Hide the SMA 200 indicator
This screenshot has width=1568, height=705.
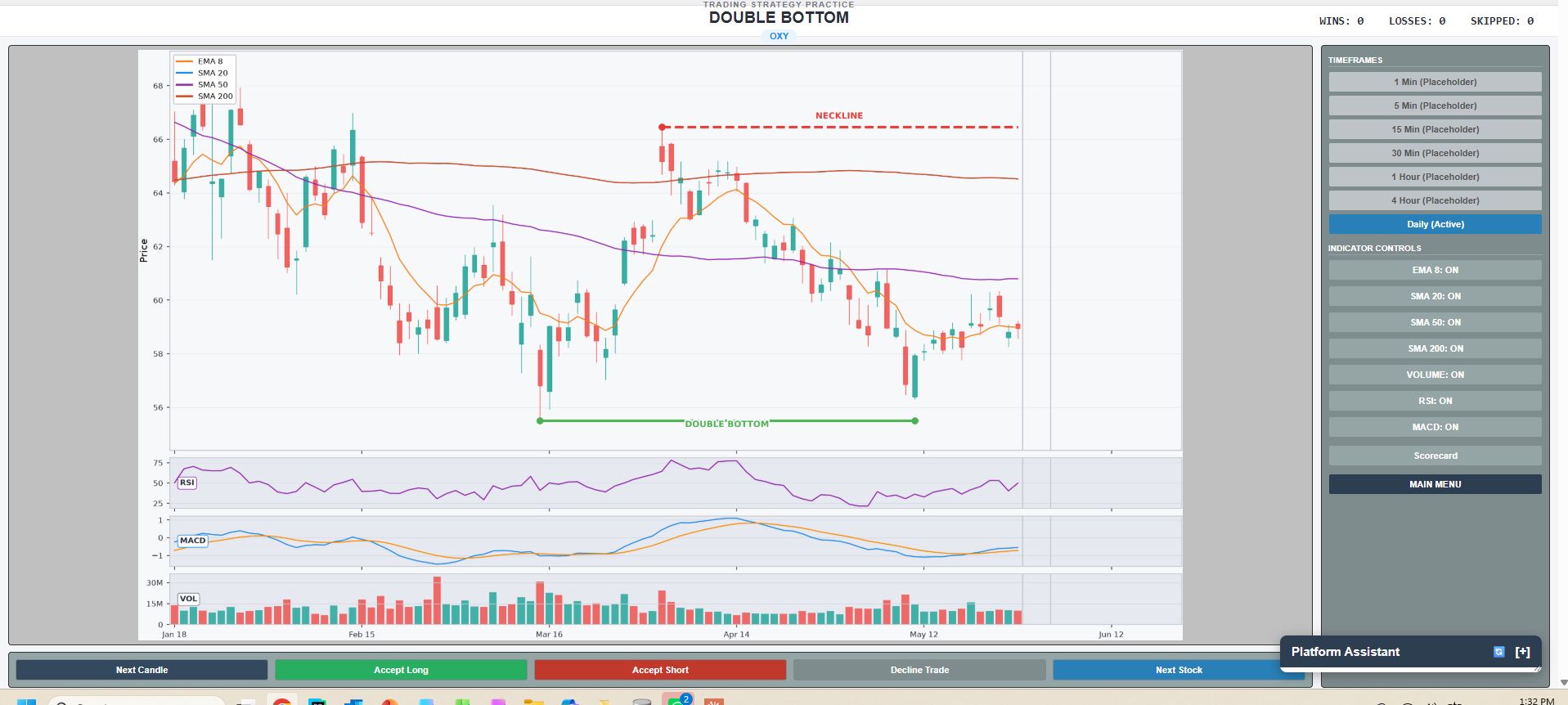click(1435, 348)
